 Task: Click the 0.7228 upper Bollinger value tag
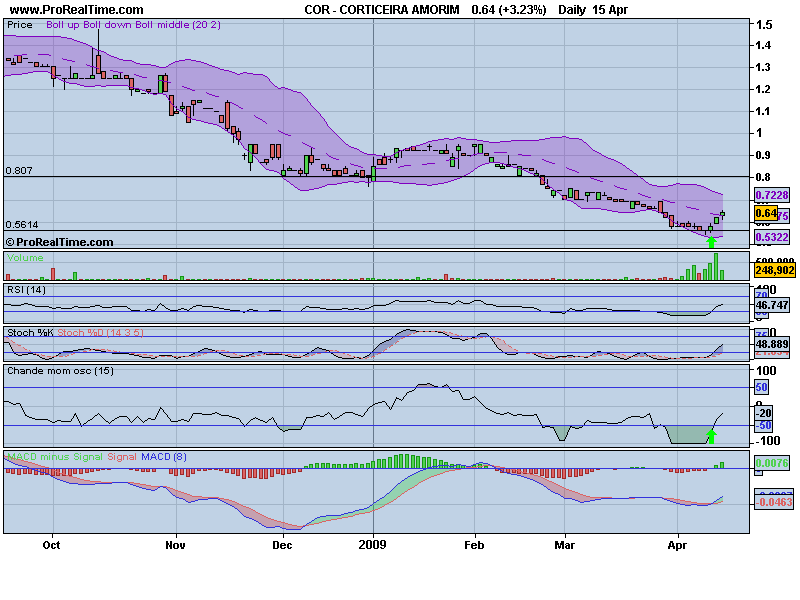click(x=772, y=195)
